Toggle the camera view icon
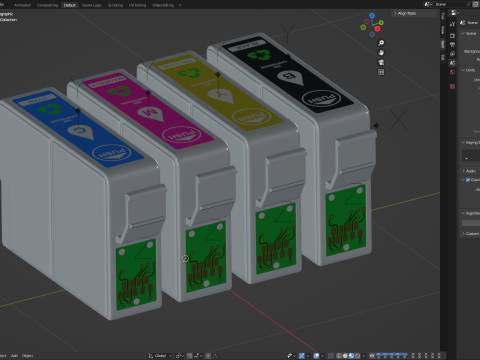This screenshot has height=360, width=480. pos(381,62)
